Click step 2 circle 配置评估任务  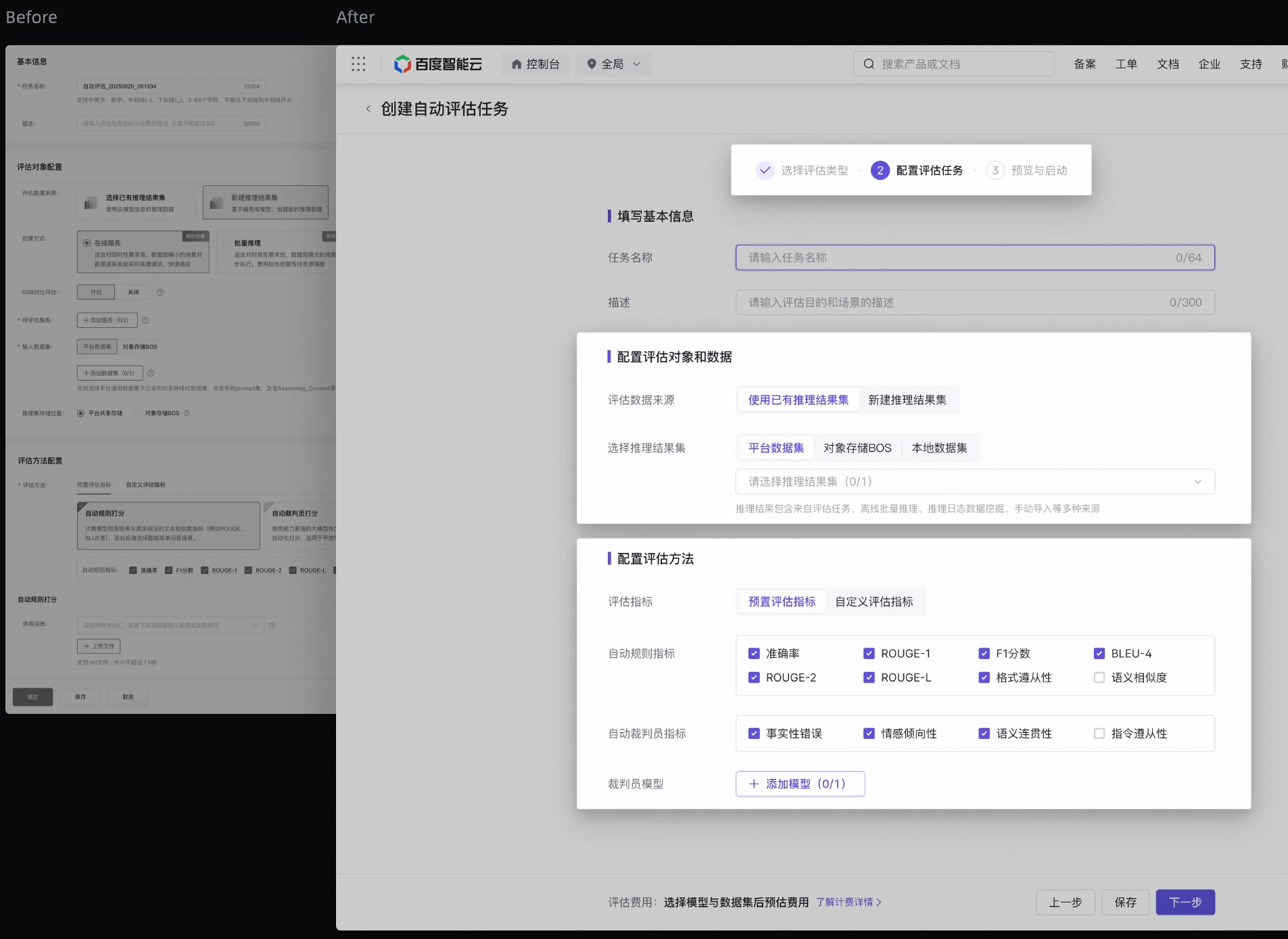[880, 170]
